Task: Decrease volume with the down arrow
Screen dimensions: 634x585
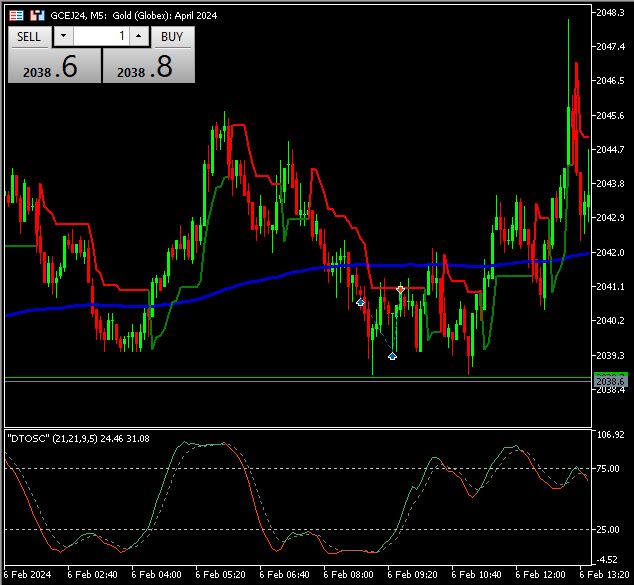Action: click(63, 36)
